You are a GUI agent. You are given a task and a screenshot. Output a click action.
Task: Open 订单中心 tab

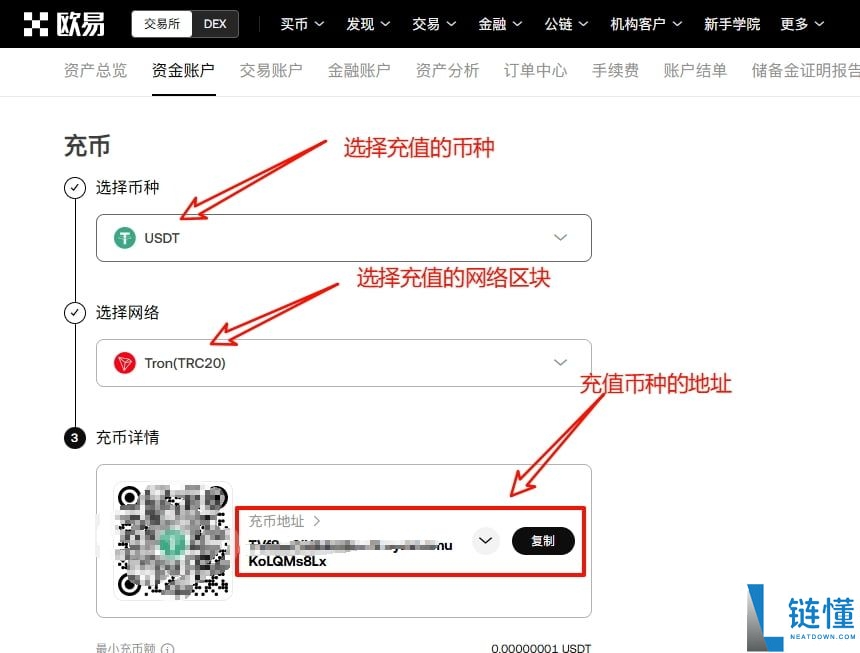point(535,70)
